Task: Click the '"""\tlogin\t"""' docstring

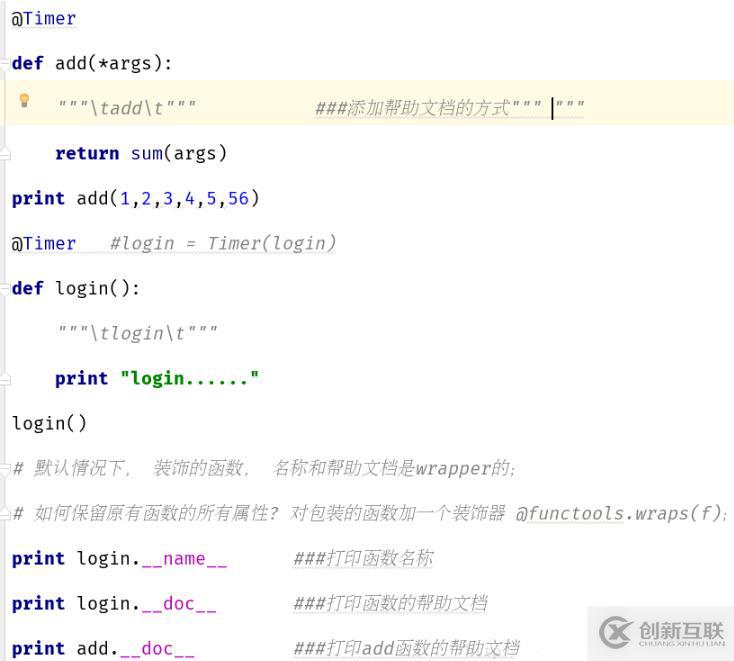Action: click(x=137, y=333)
